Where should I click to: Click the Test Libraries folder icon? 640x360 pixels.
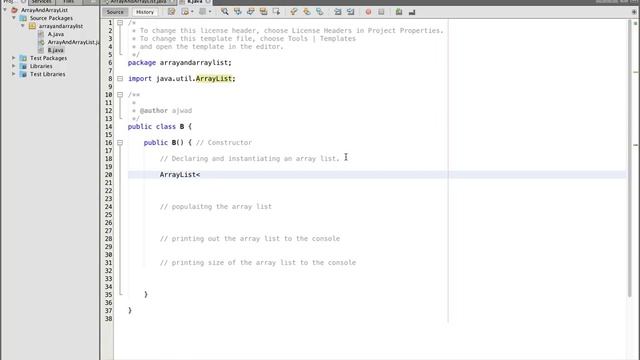(x=23, y=74)
